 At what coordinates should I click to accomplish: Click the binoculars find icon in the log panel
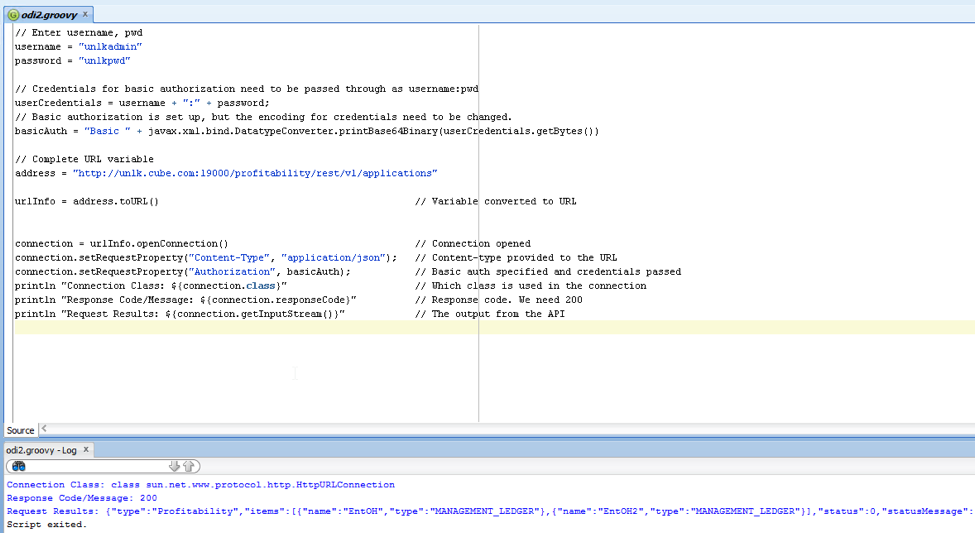tap(18, 466)
